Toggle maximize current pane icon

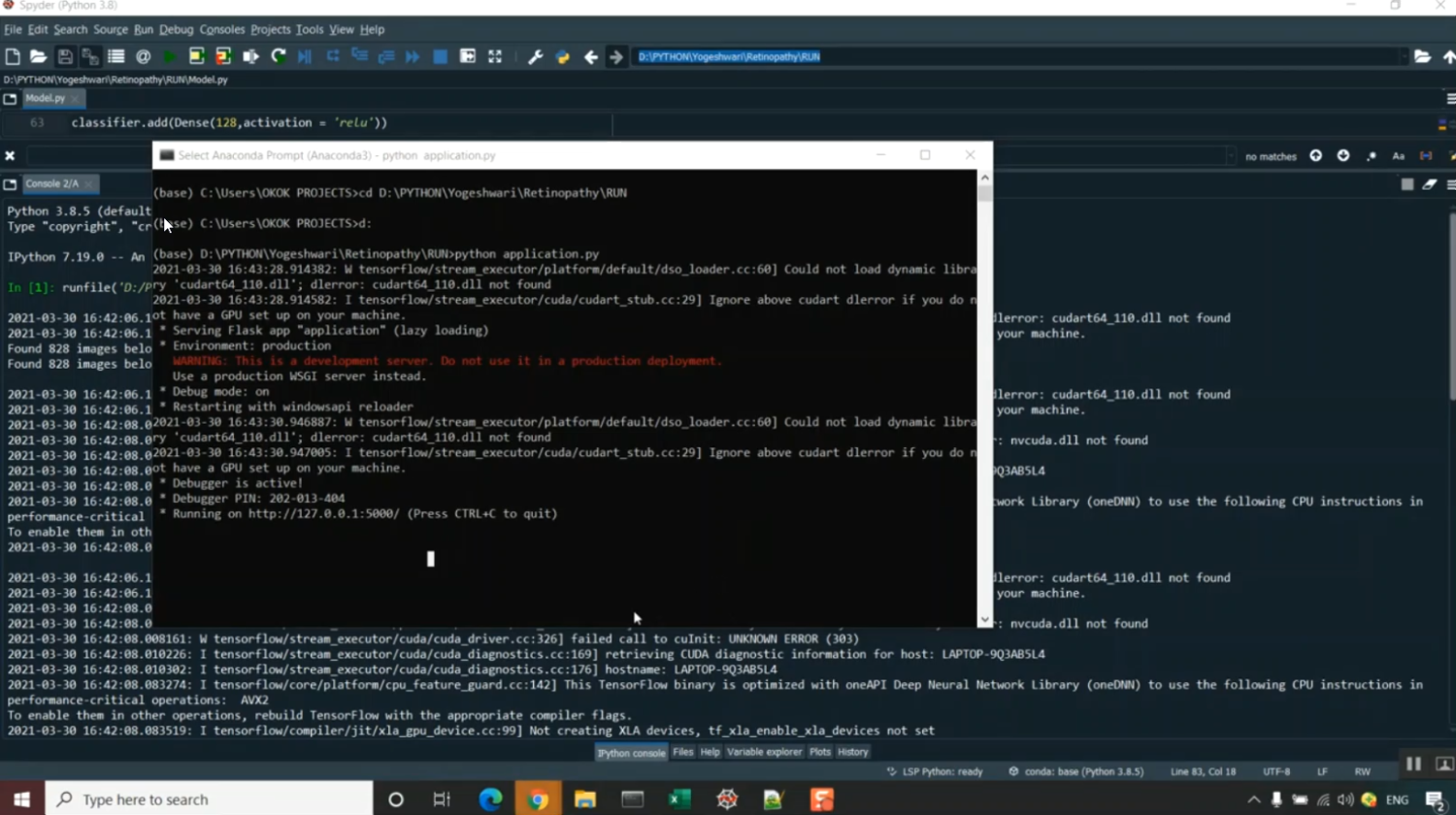coord(495,57)
